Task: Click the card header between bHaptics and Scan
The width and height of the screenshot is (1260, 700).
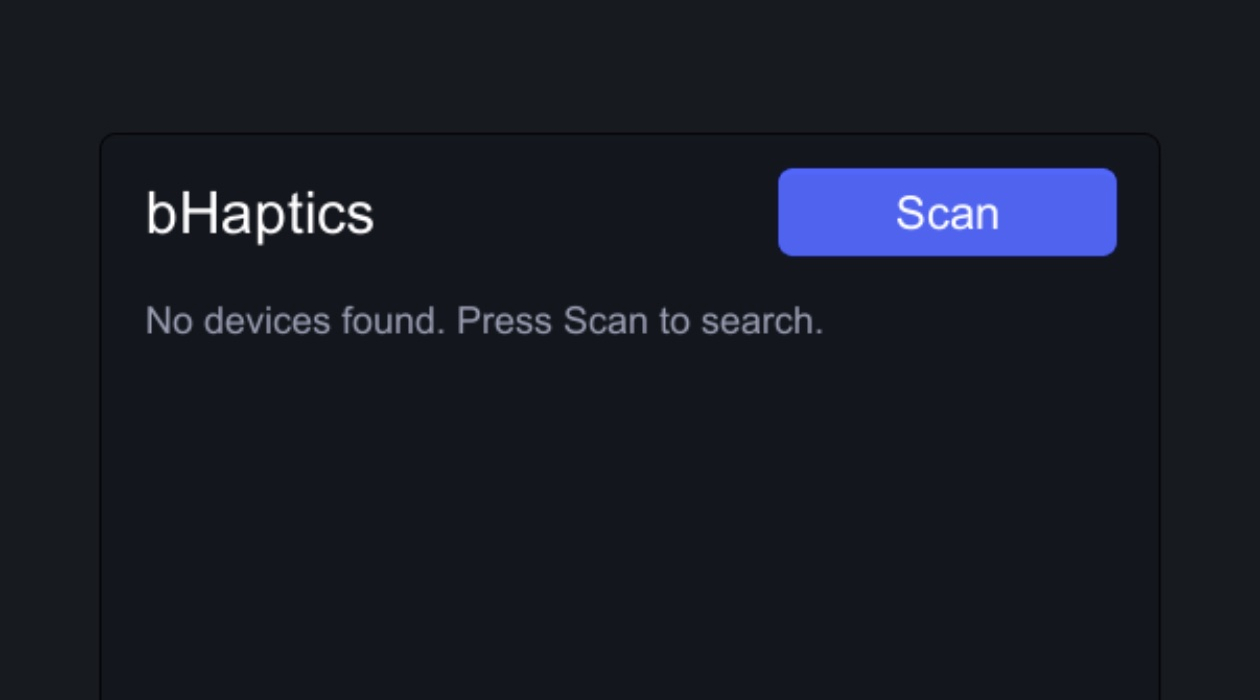Action: coord(576,212)
